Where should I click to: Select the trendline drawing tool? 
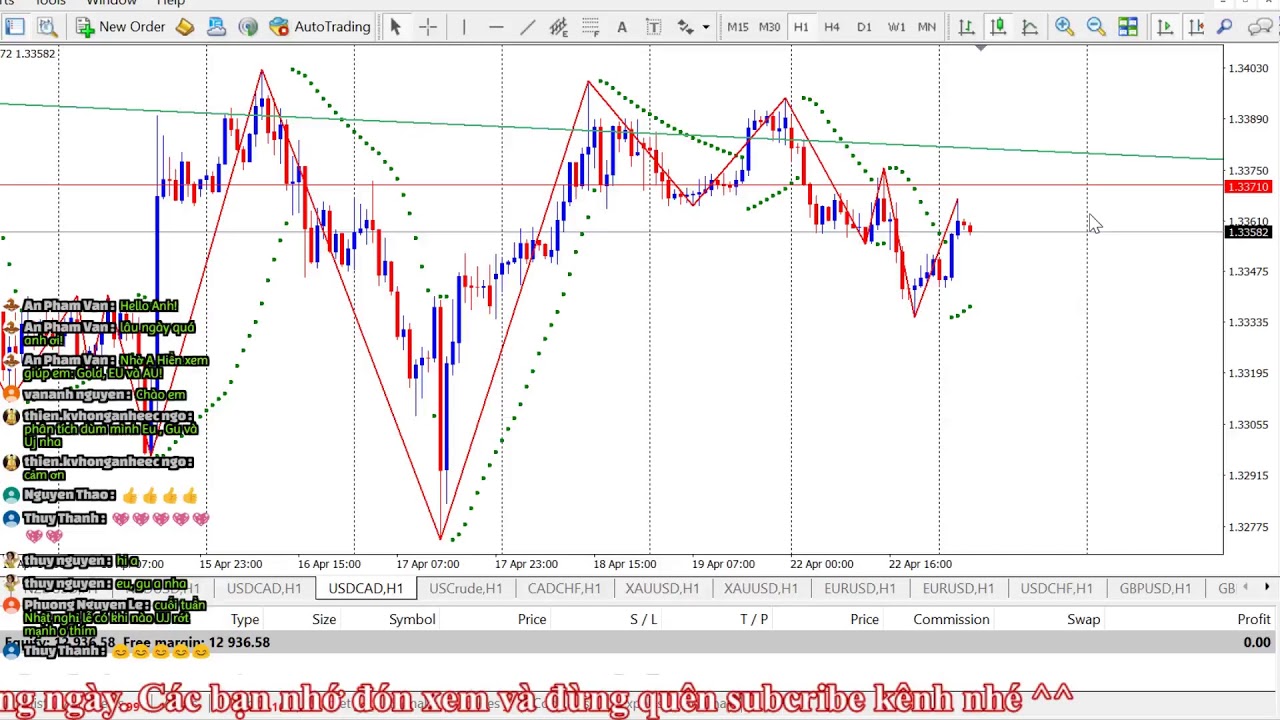(x=527, y=27)
